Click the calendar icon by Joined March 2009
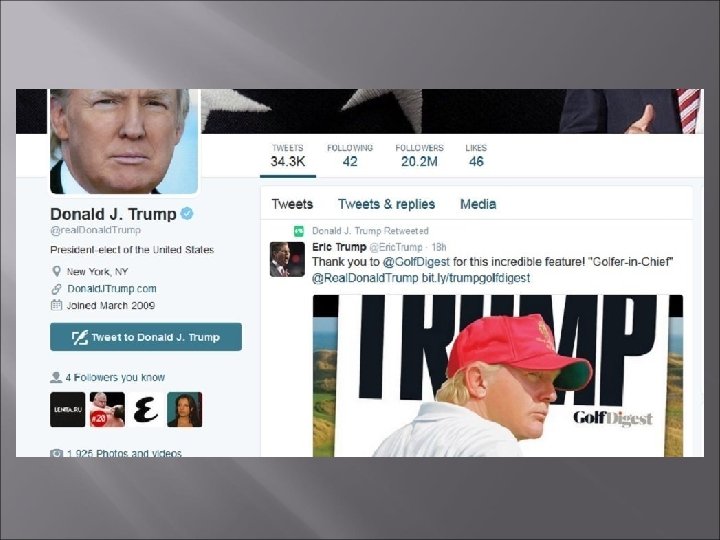This screenshot has width=720, height=540. 56,305
